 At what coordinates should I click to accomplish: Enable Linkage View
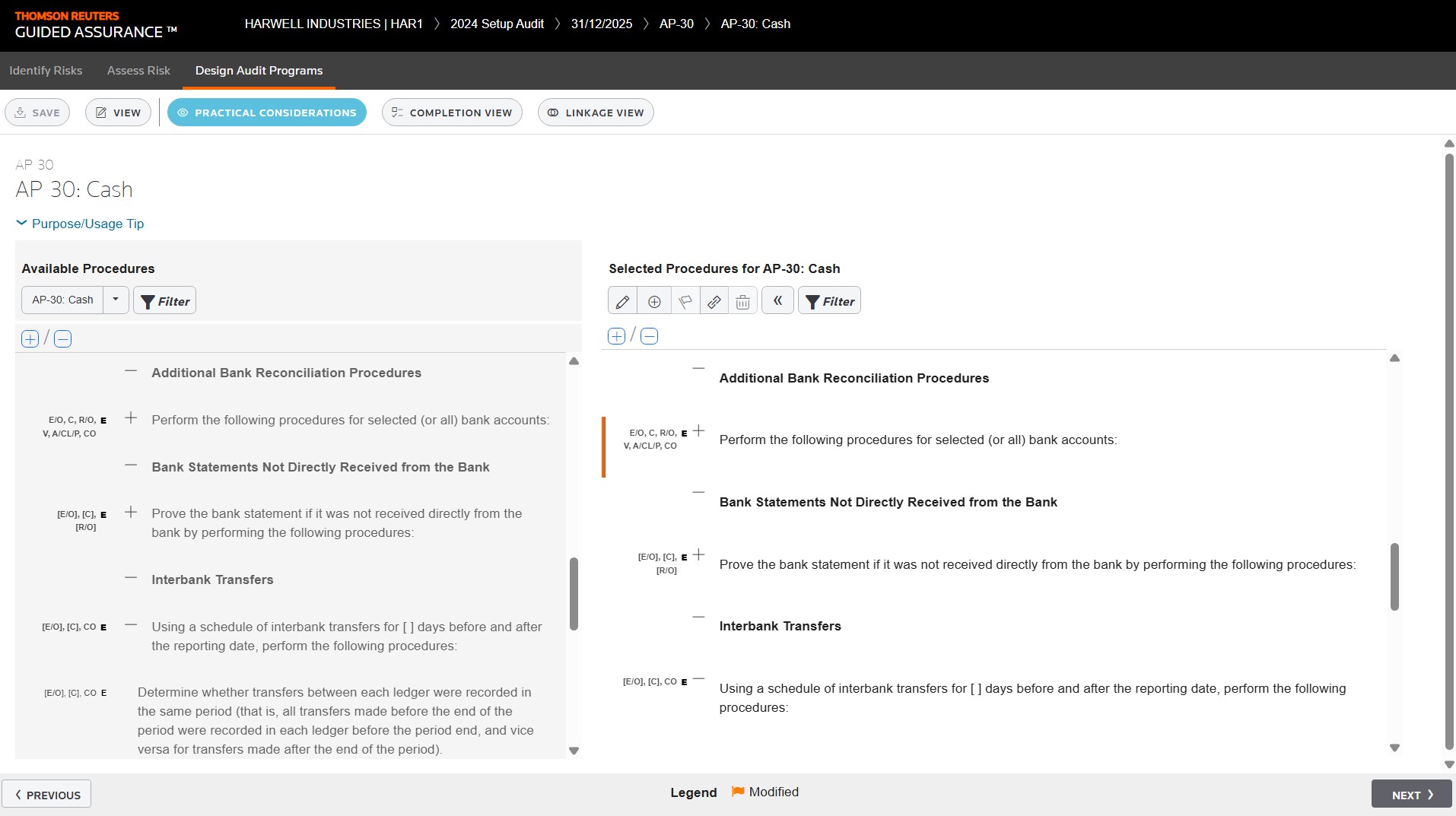point(596,113)
